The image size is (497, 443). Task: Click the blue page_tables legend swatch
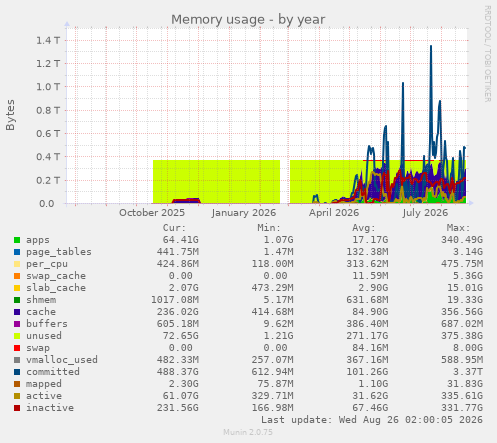(x=17, y=252)
